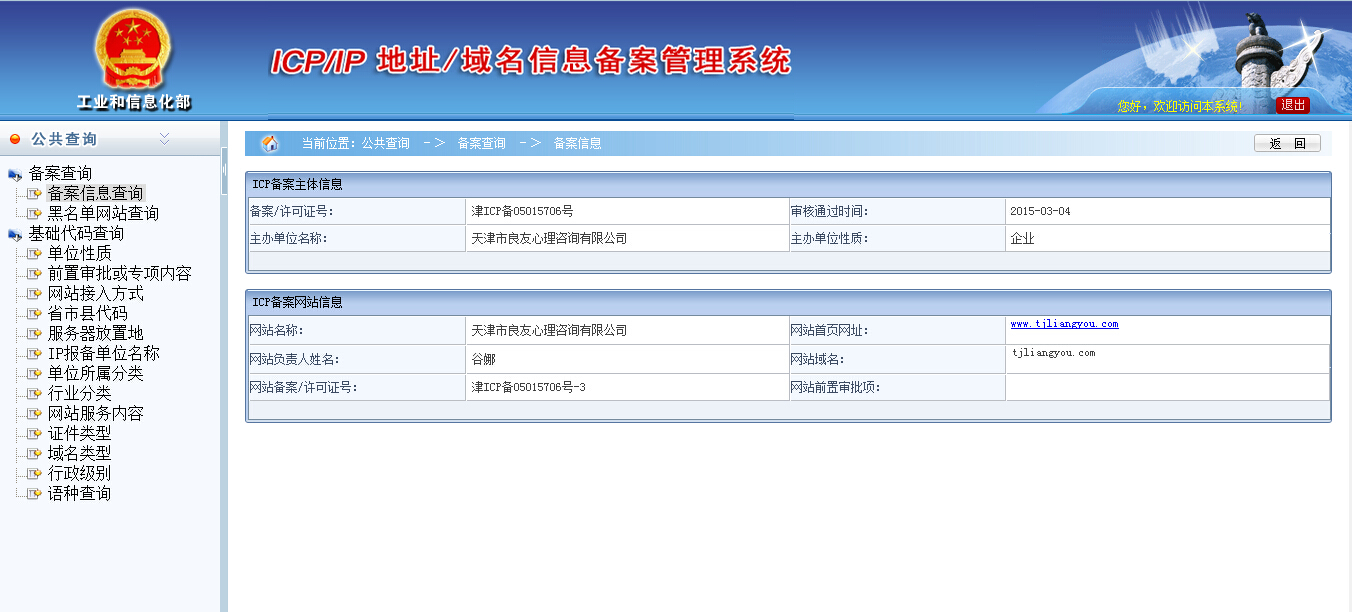Click the icon beside 单位所属分类

[35, 374]
